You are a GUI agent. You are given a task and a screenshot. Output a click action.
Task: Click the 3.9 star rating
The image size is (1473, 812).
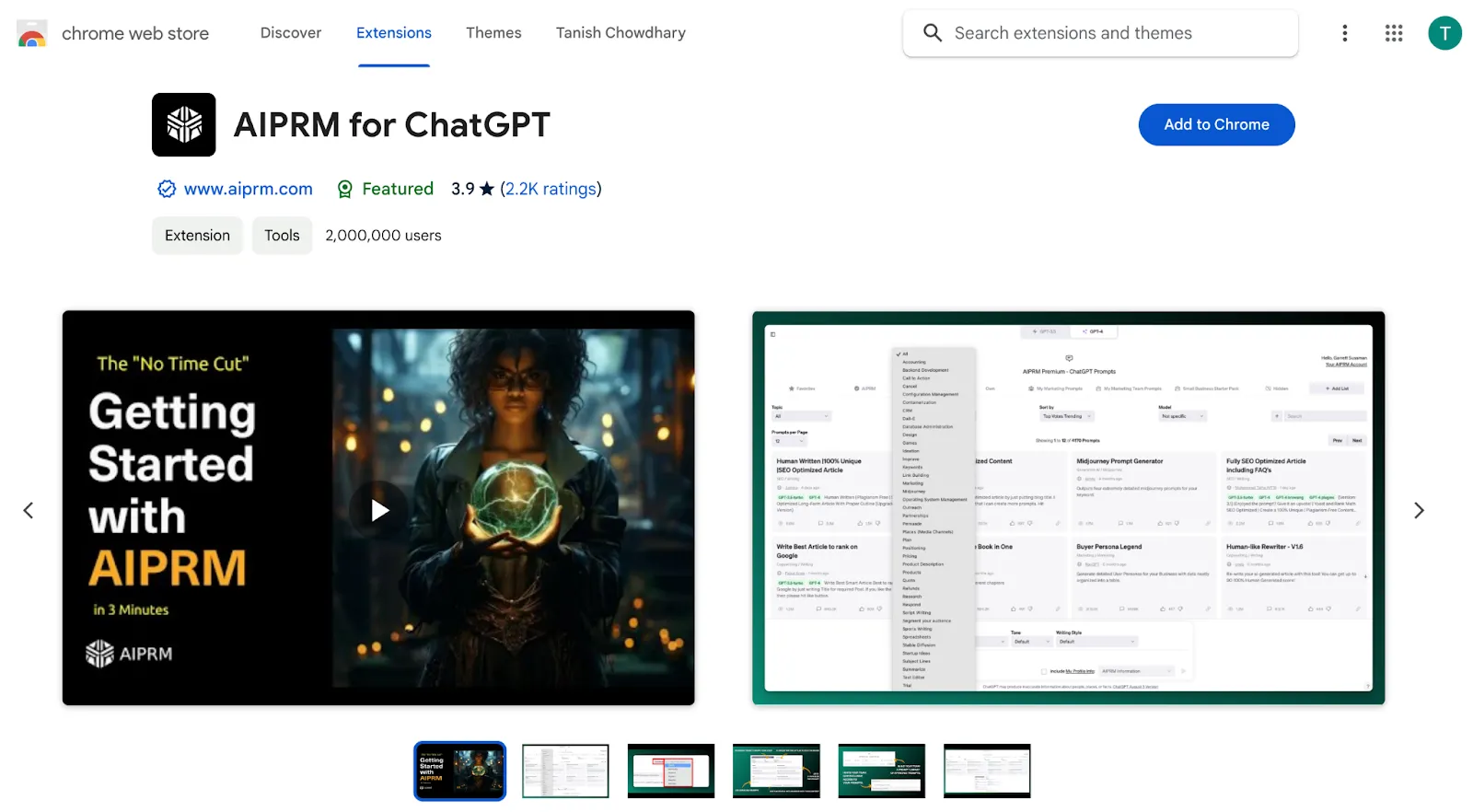tap(472, 189)
